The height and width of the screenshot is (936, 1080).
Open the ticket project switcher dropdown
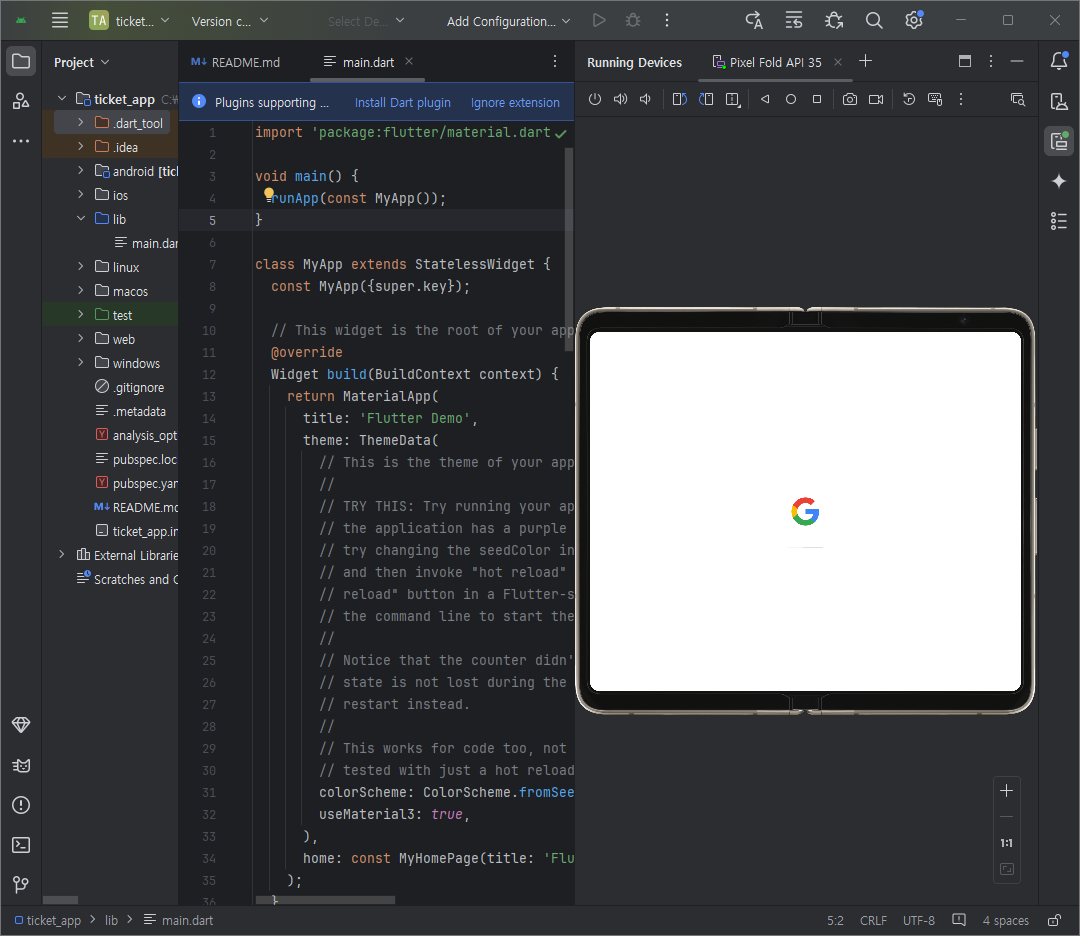tap(129, 21)
